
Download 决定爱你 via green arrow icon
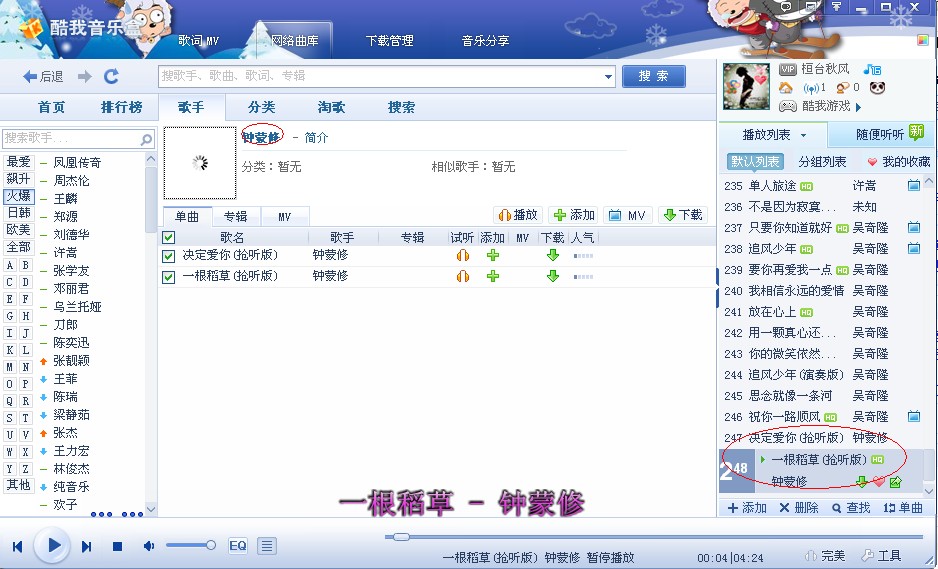tap(553, 255)
